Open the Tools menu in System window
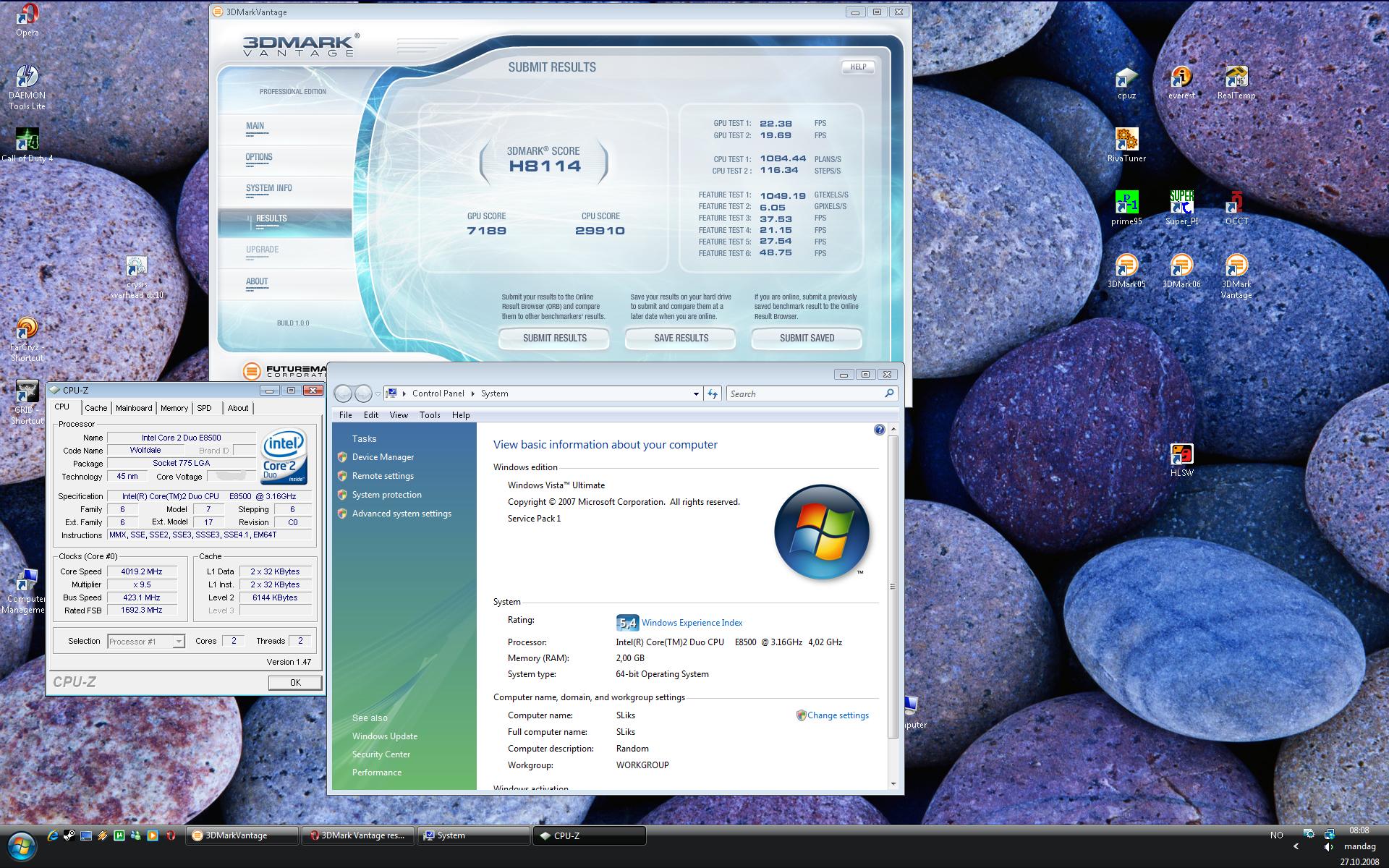Viewport: 1389px width, 868px height. point(430,415)
